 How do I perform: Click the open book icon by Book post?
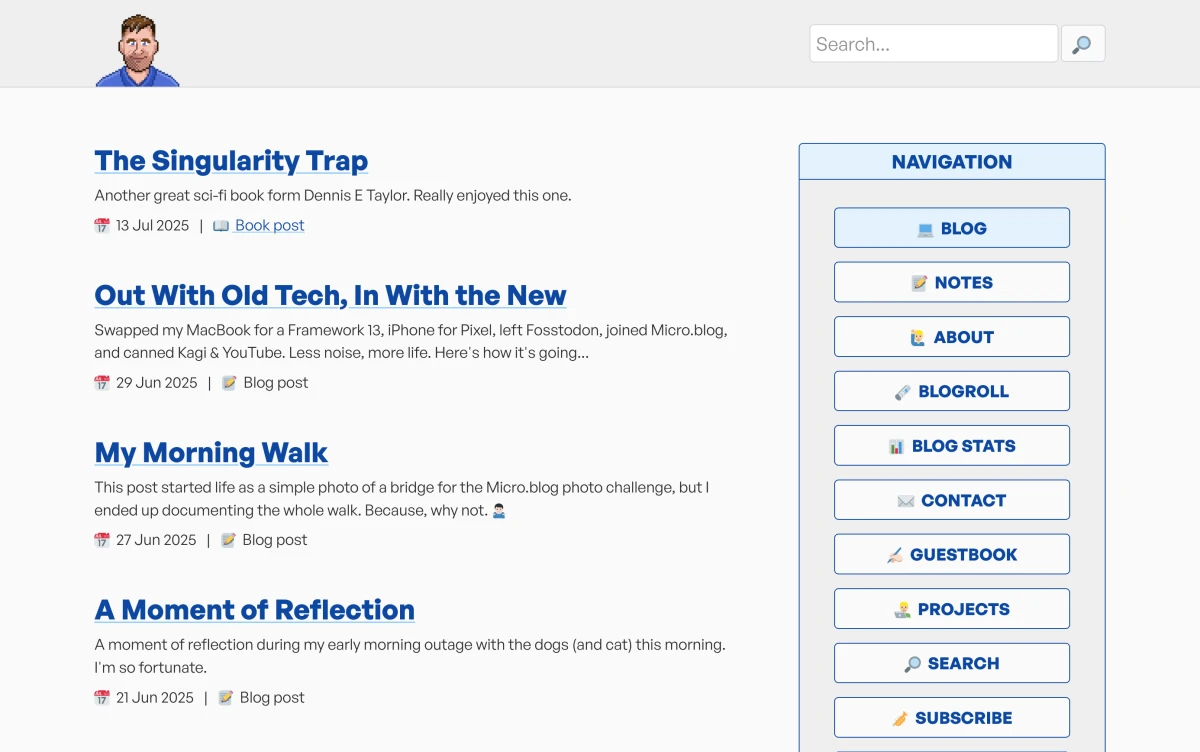point(221,226)
